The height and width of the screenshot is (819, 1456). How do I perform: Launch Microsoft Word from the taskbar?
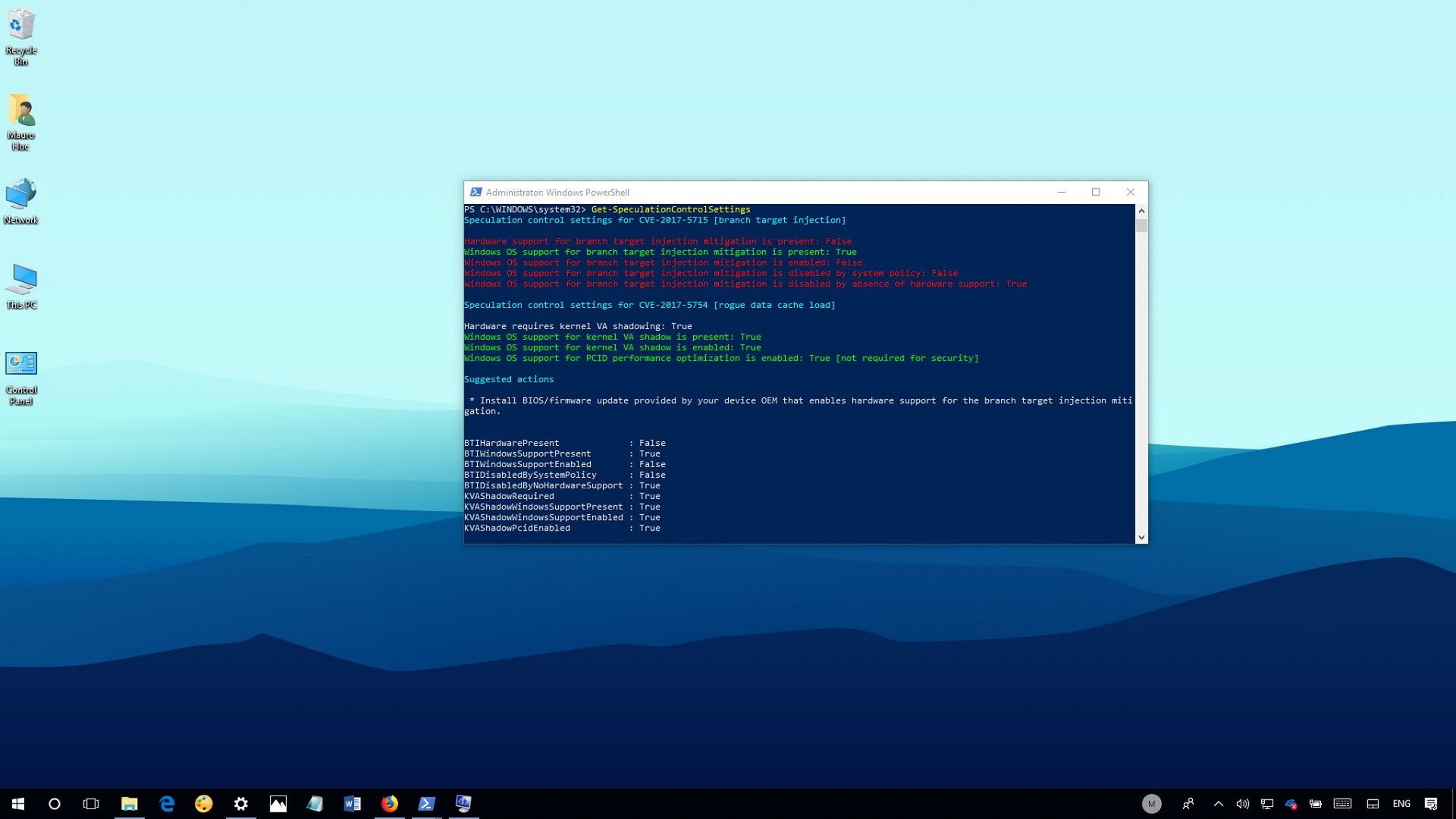(352, 804)
